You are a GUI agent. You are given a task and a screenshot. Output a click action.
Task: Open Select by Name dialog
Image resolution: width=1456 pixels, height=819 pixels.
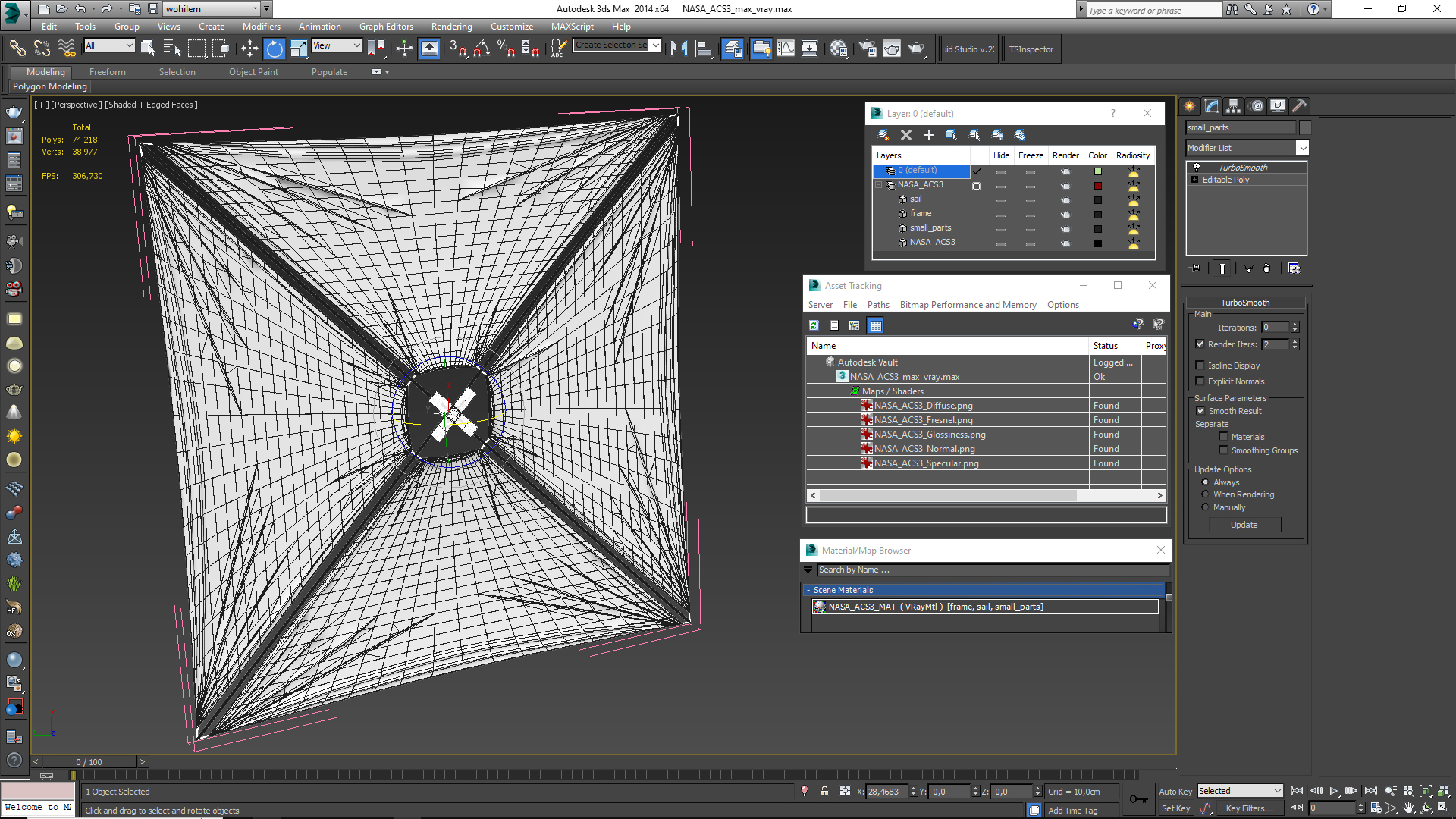coord(172,49)
